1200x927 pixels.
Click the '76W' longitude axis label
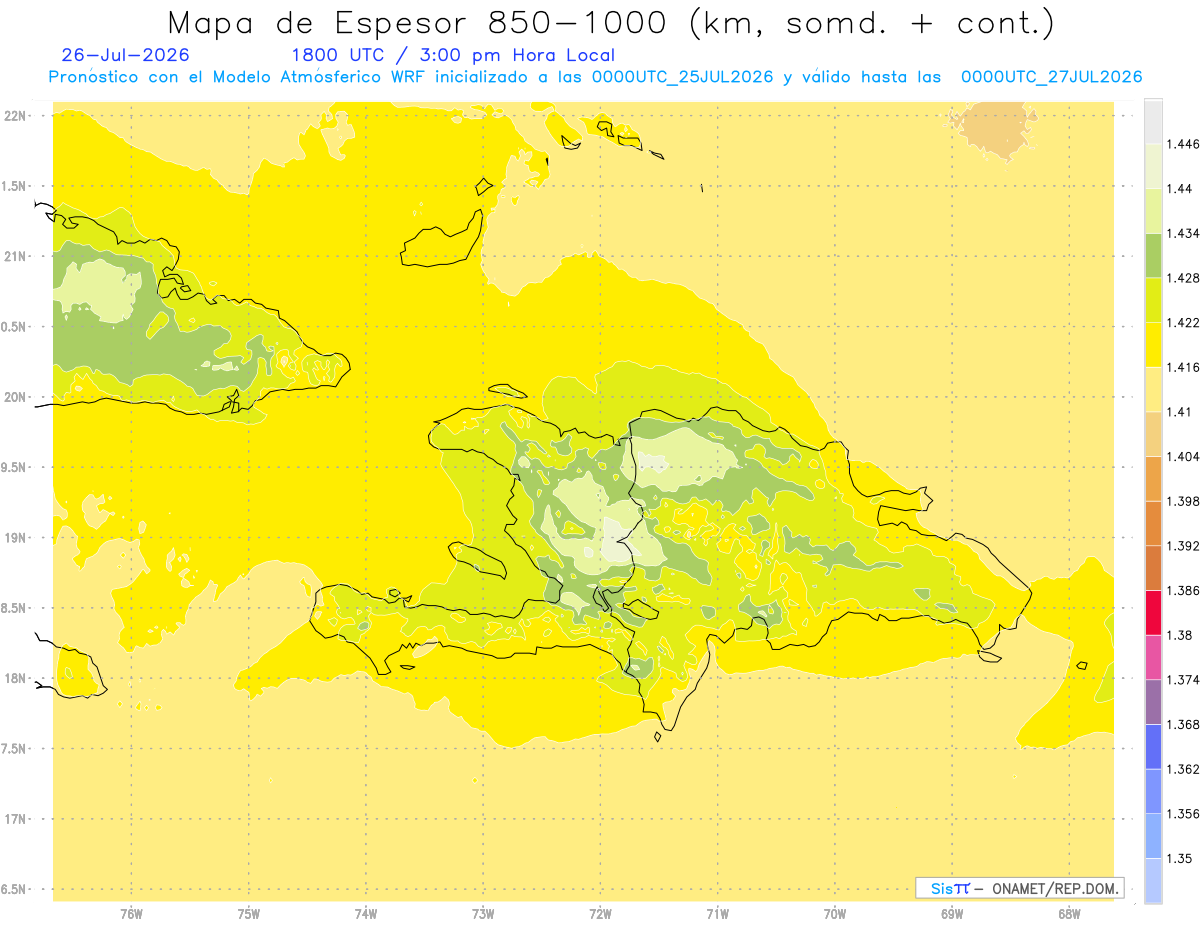click(x=131, y=914)
